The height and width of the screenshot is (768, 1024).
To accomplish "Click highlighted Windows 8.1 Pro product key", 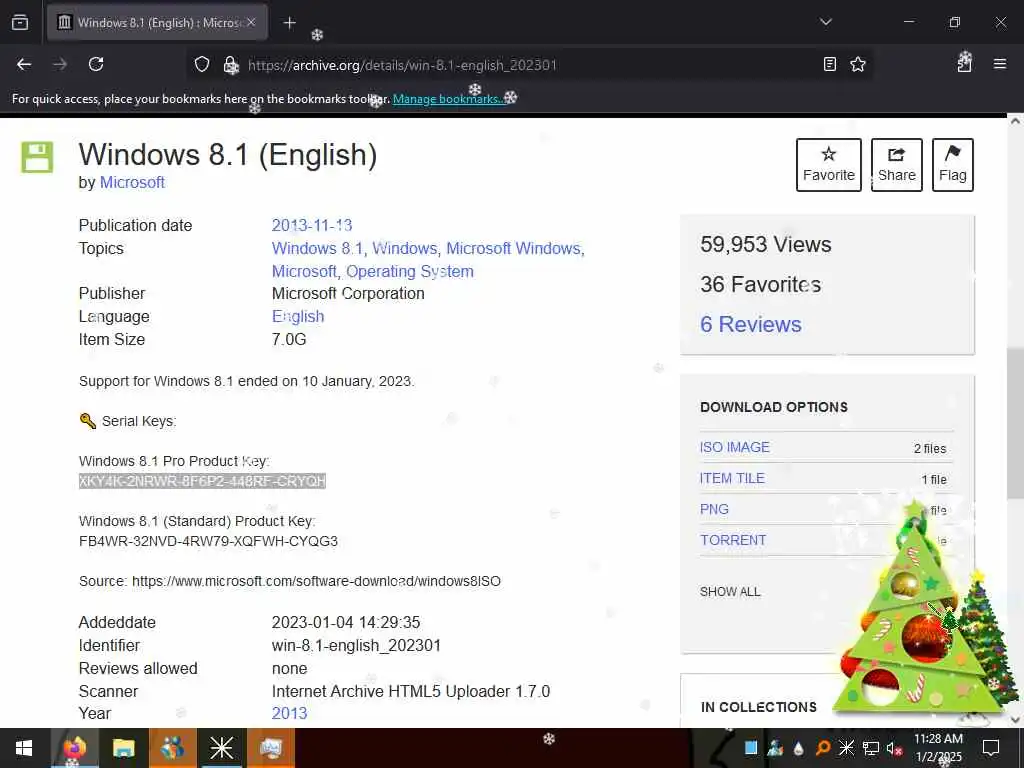I will (x=202, y=481).
